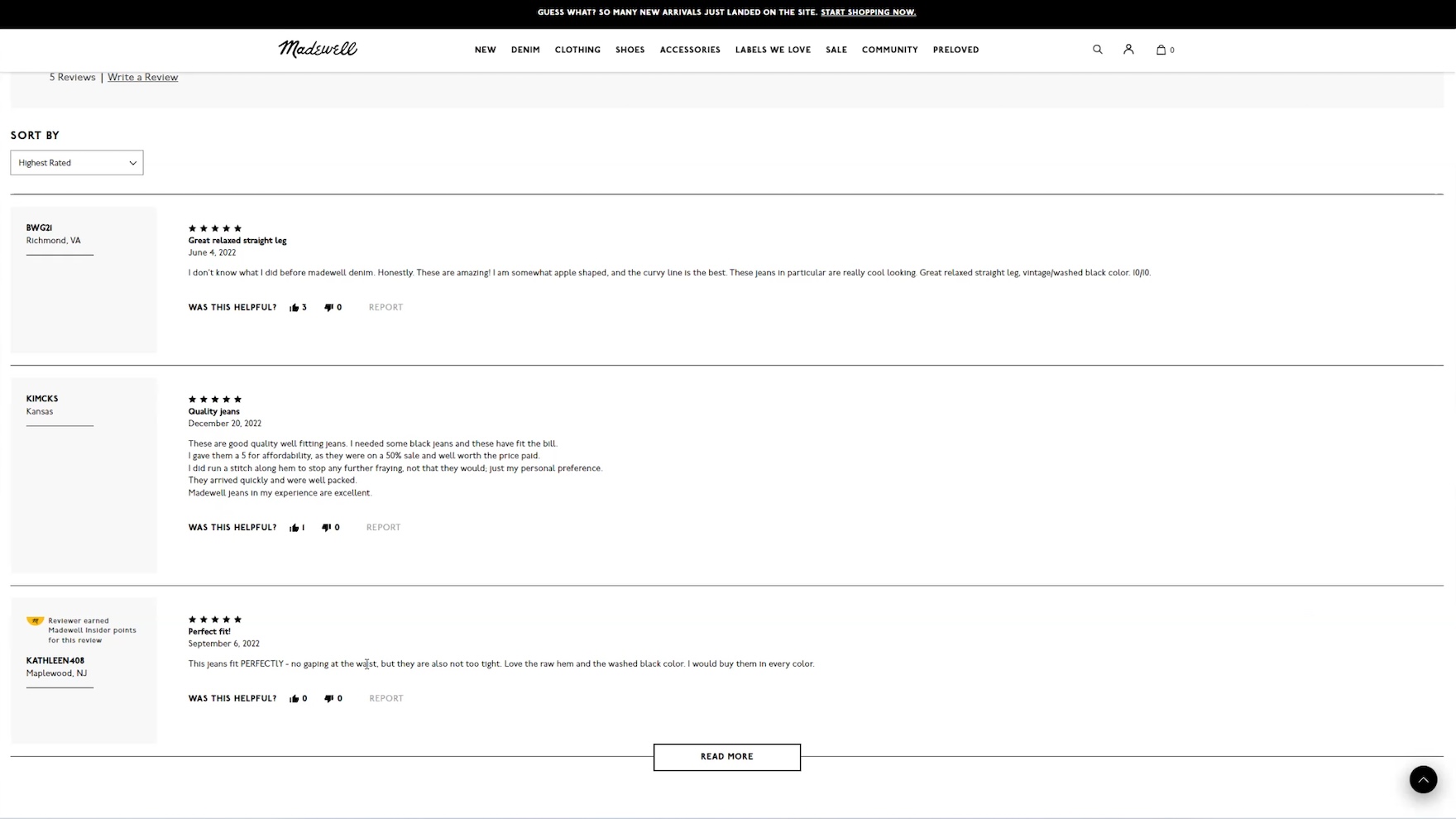Click the search magnifier icon

coord(1097,50)
